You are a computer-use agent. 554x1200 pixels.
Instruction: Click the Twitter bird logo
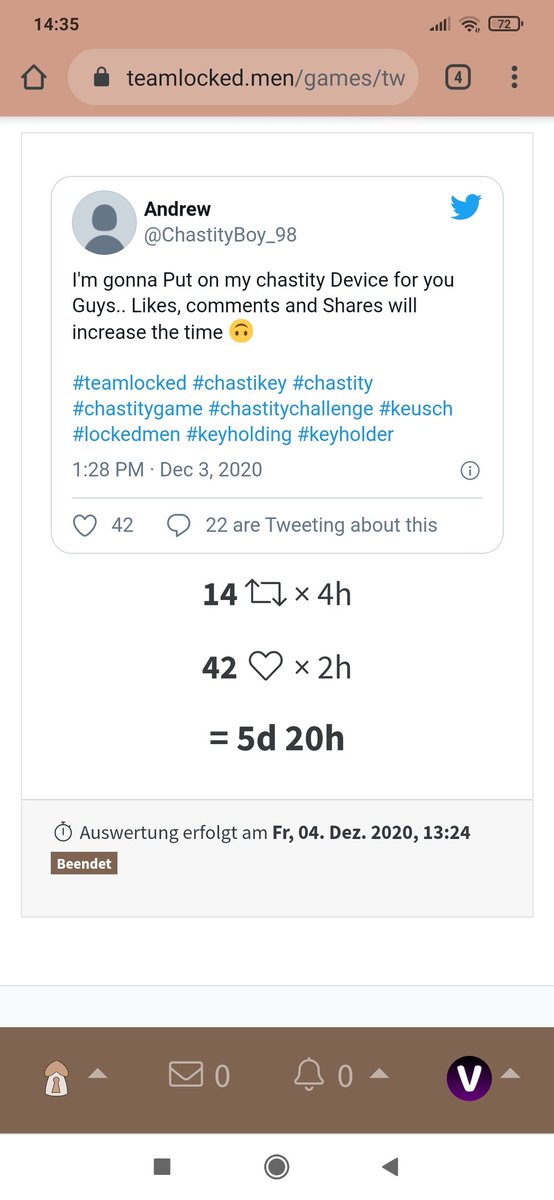pos(466,207)
